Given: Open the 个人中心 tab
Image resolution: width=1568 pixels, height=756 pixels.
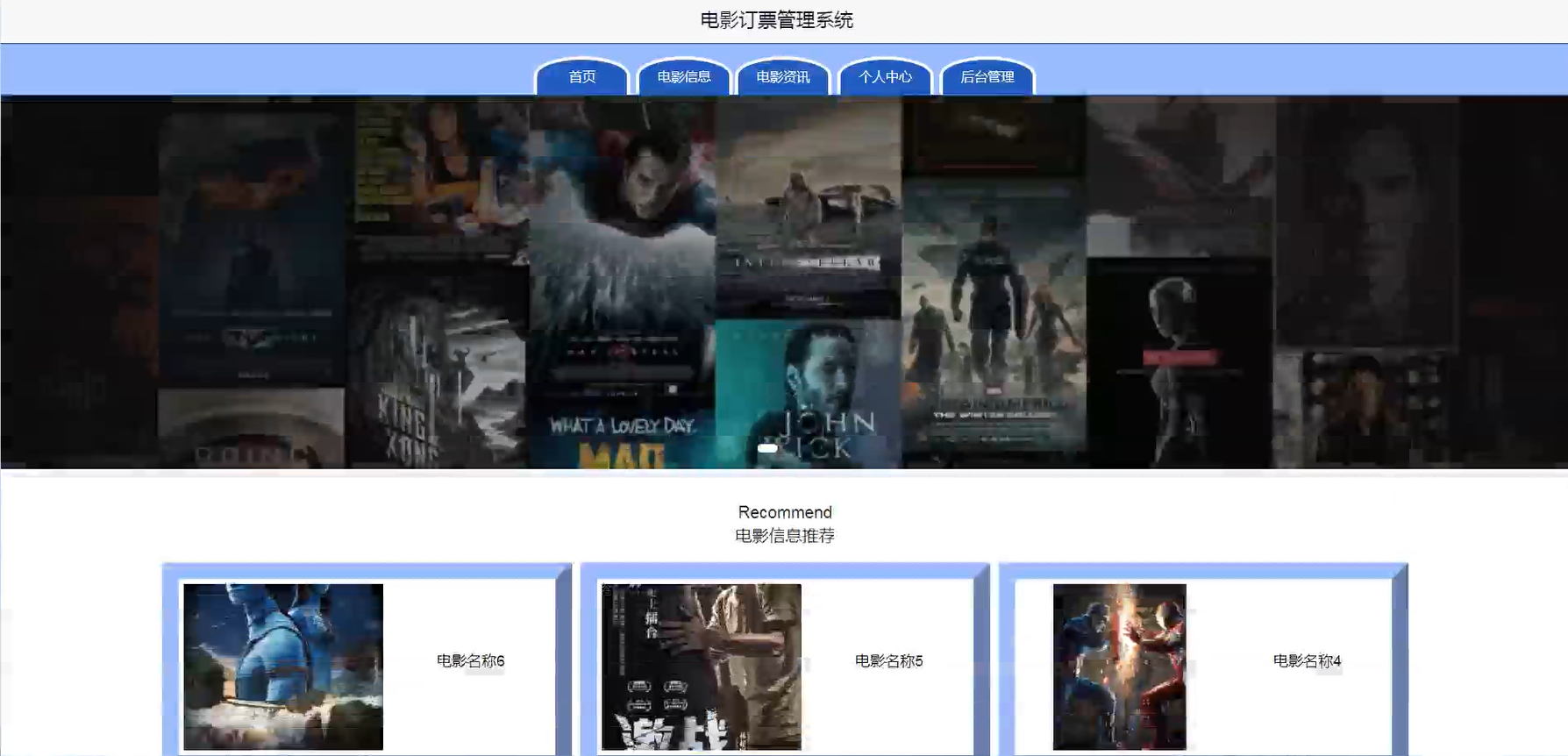Looking at the screenshot, I should point(885,76).
